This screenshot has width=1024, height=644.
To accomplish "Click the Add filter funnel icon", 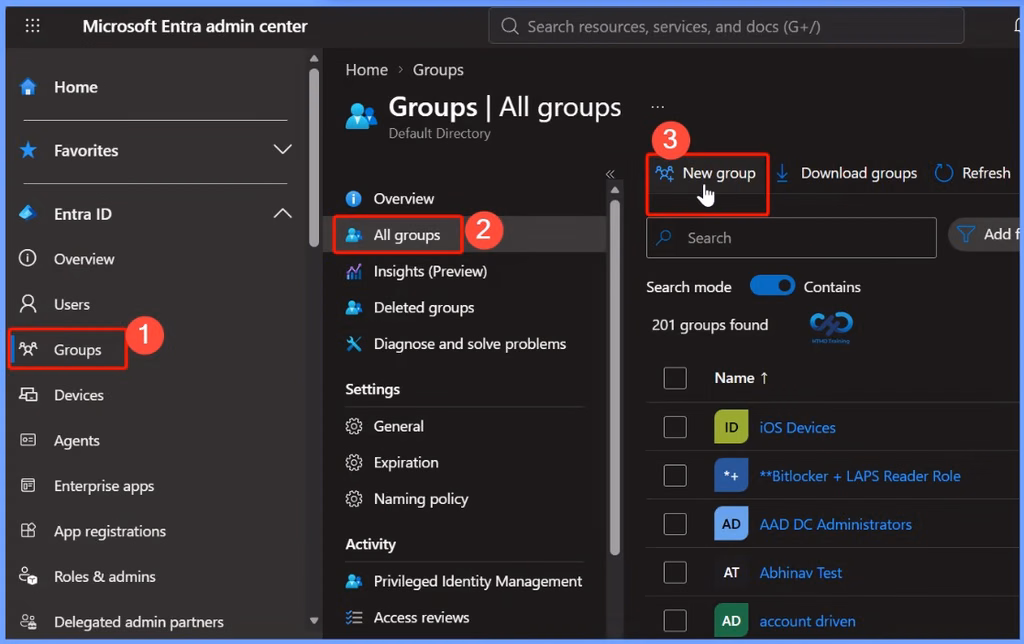I will click(965, 234).
